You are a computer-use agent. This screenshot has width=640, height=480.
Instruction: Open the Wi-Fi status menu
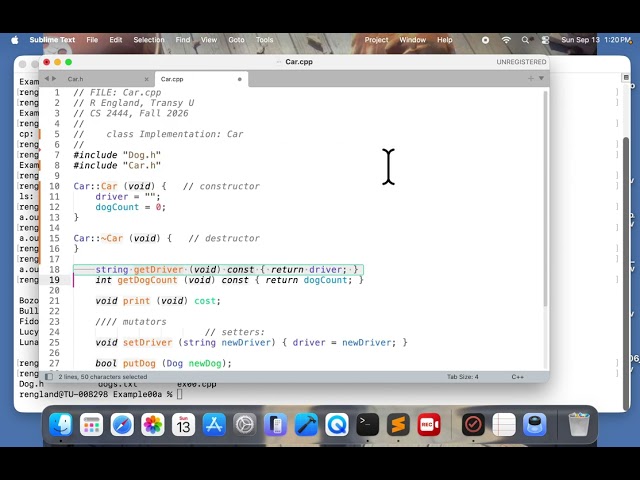[x=506, y=40]
